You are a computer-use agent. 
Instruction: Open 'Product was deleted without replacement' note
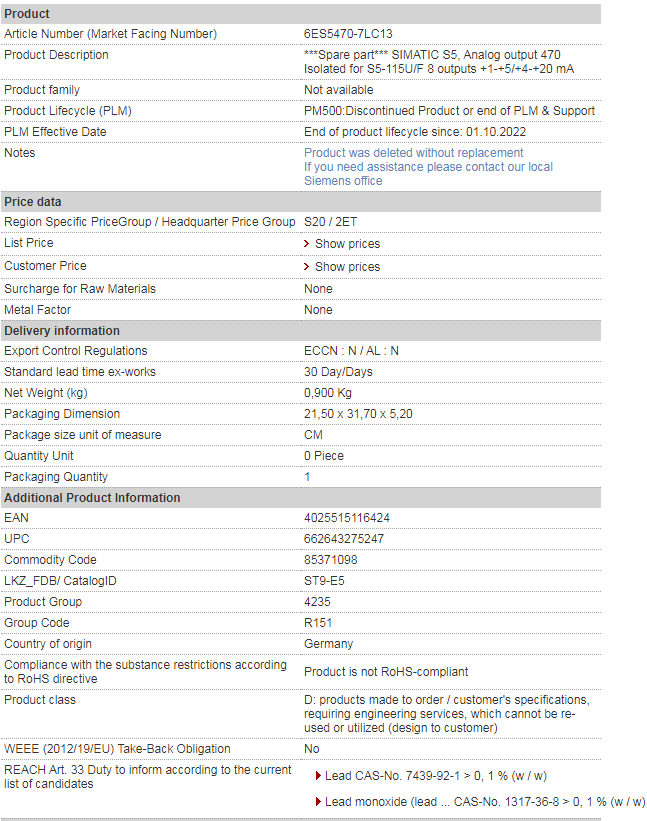pos(414,153)
